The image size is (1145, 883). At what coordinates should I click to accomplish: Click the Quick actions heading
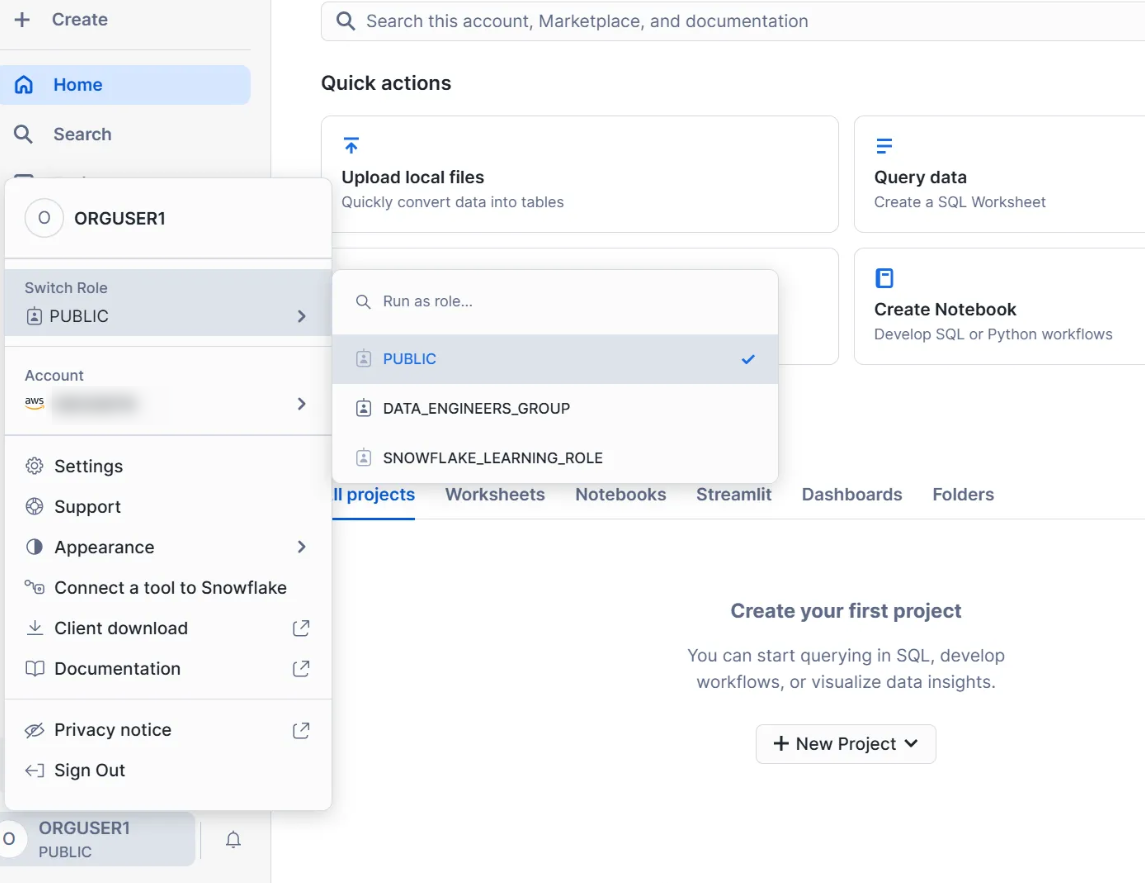click(386, 83)
